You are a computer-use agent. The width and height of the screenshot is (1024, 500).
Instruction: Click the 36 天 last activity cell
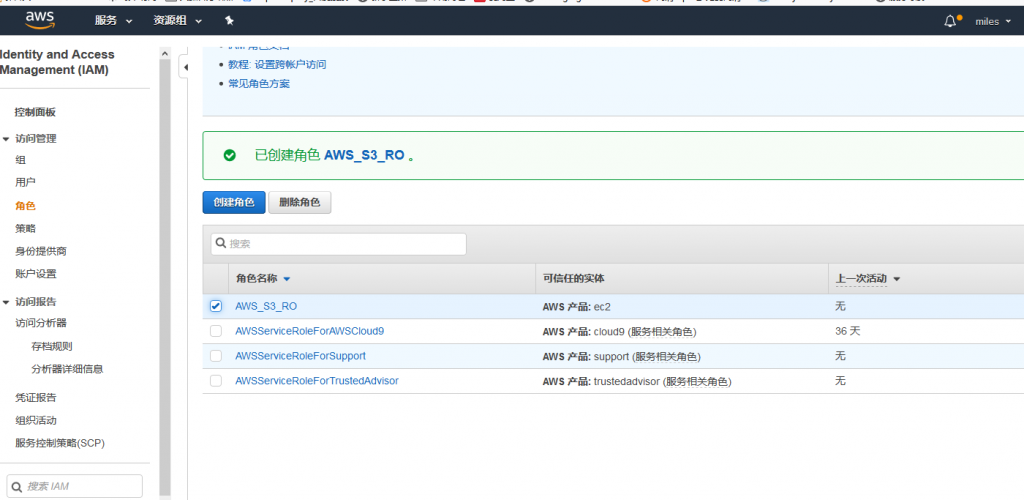point(848,331)
